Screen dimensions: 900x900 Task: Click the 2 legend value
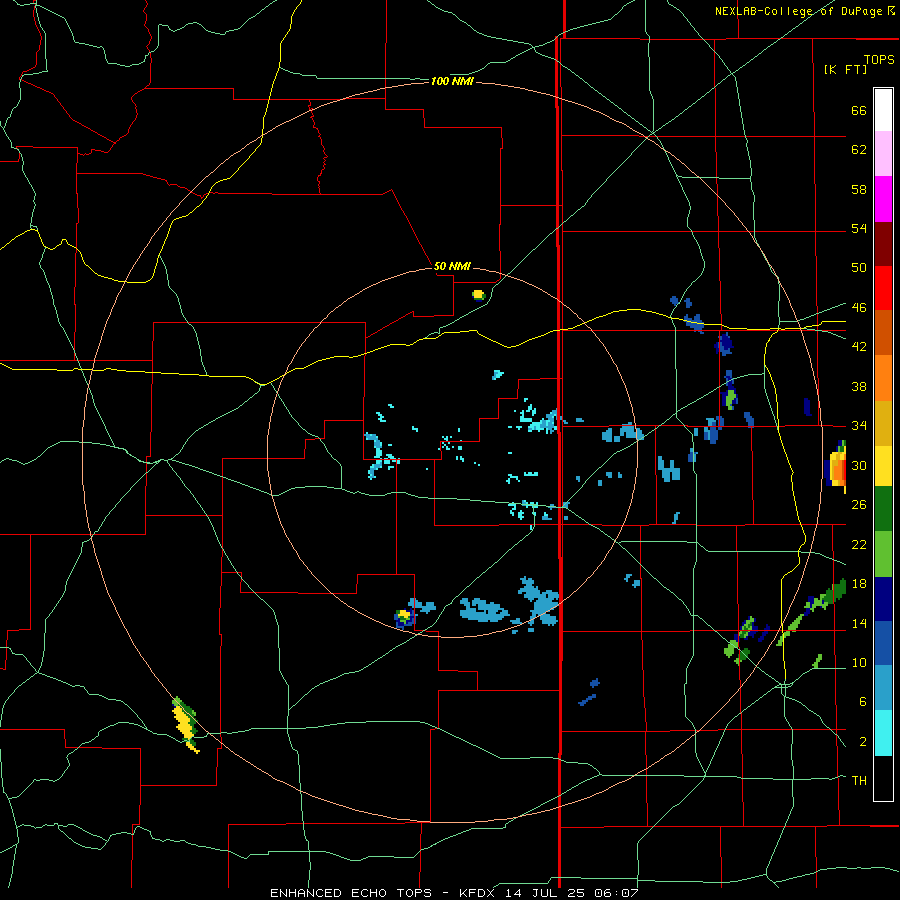point(863,742)
